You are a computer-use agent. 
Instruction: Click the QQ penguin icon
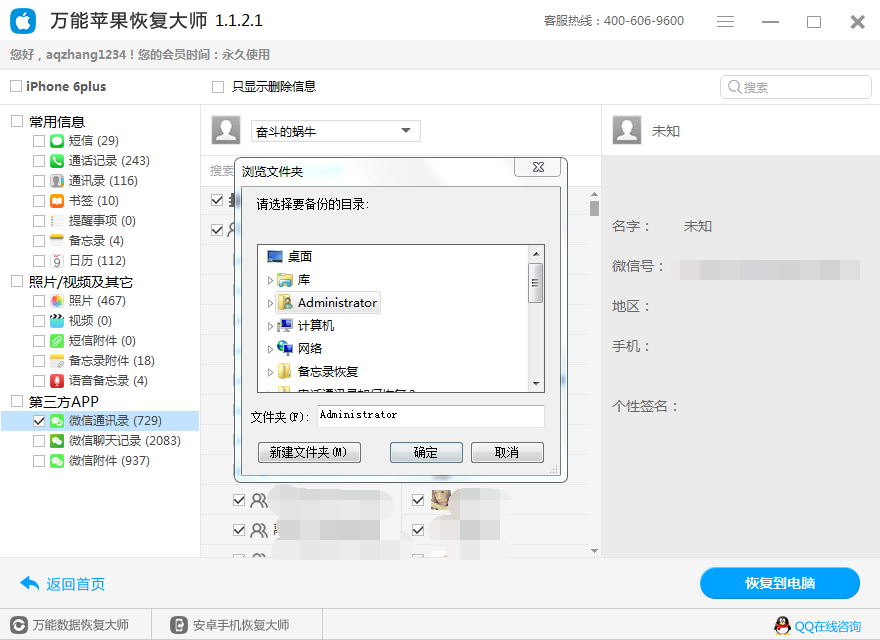point(782,625)
